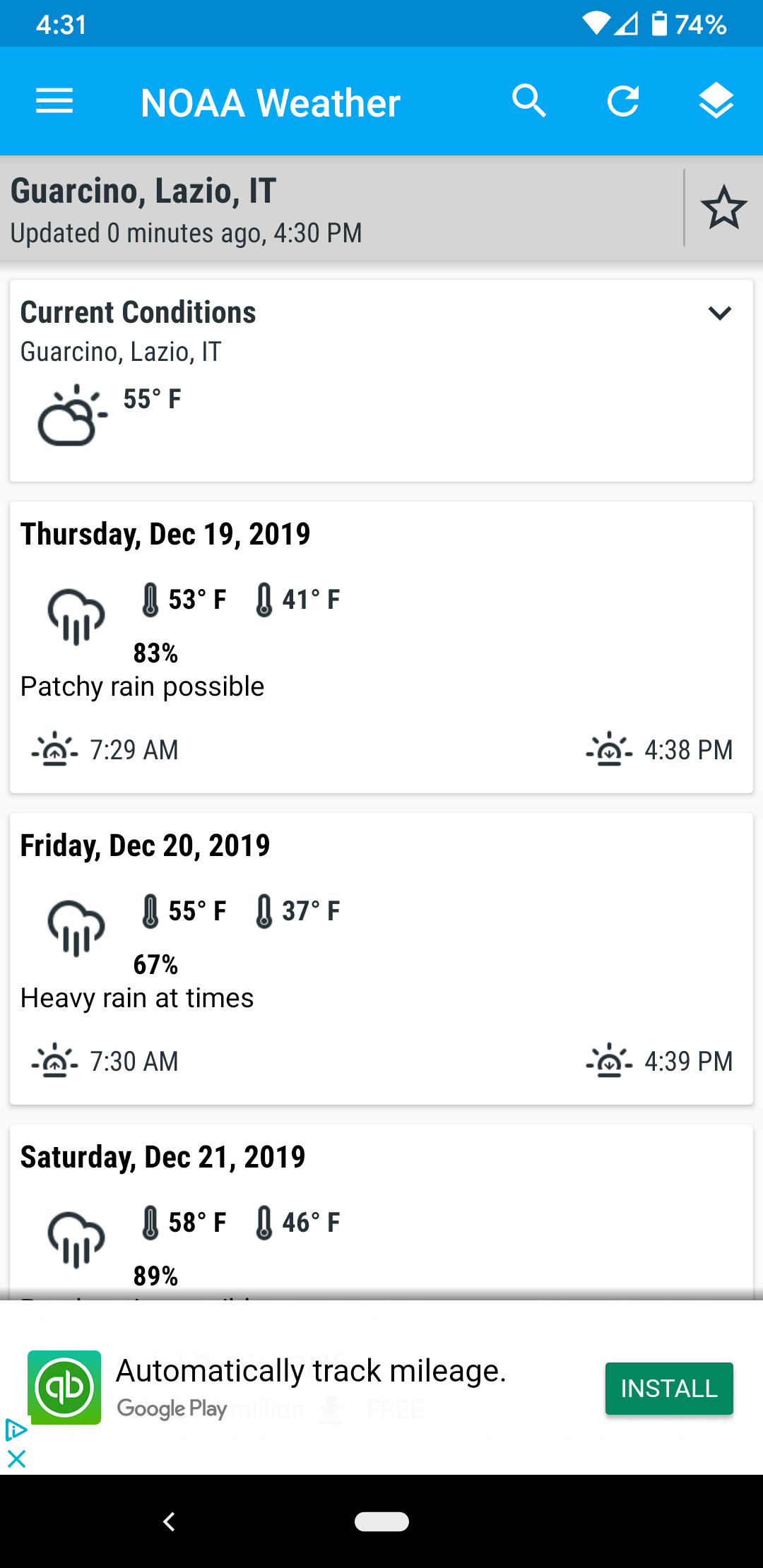Tap Thursday's rain cloud icon
763x1568 pixels.
[x=76, y=615]
